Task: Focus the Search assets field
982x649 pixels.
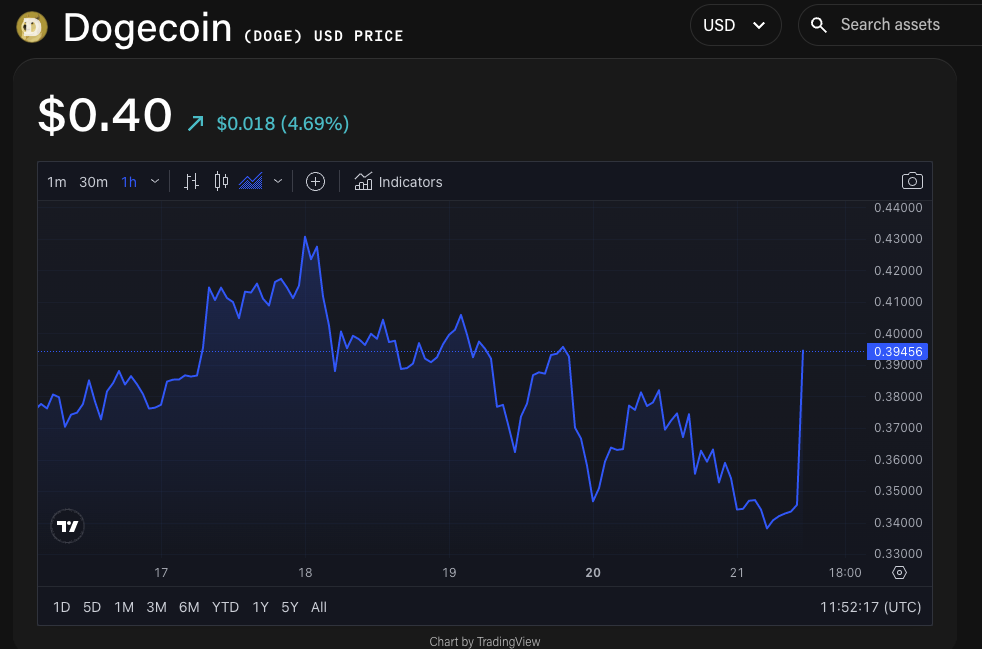Action: [900, 25]
